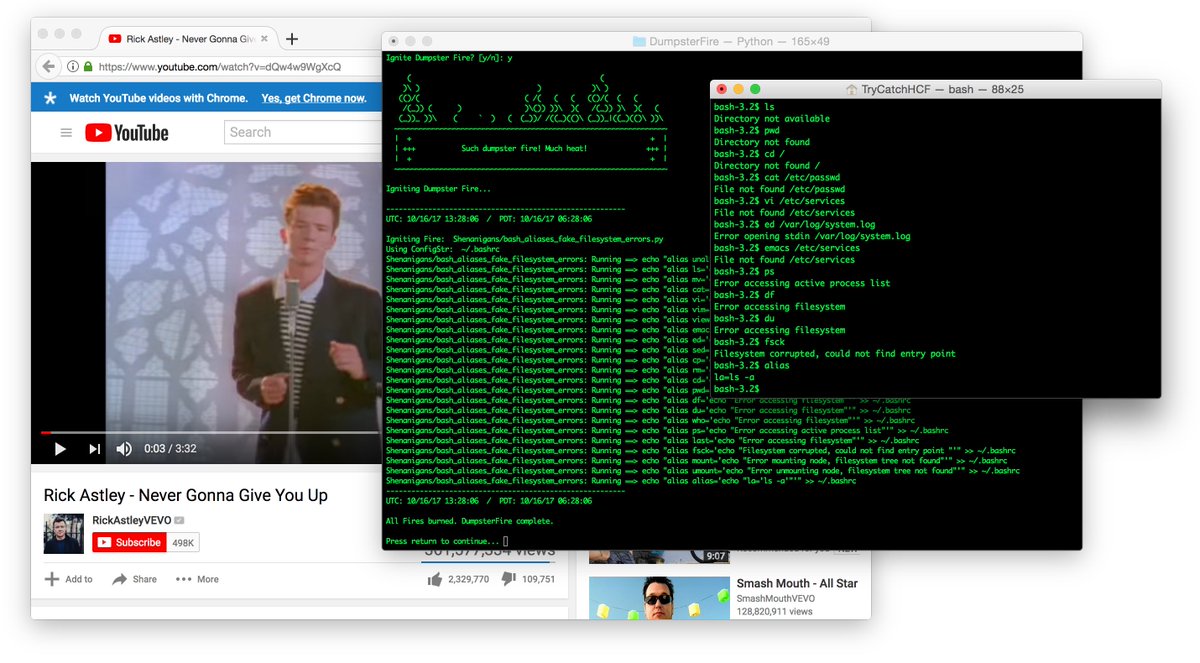Viewport: 1200px width, 663px height.
Task: Open YouTube home via the YouTube logo
Action: coord(126,132)
